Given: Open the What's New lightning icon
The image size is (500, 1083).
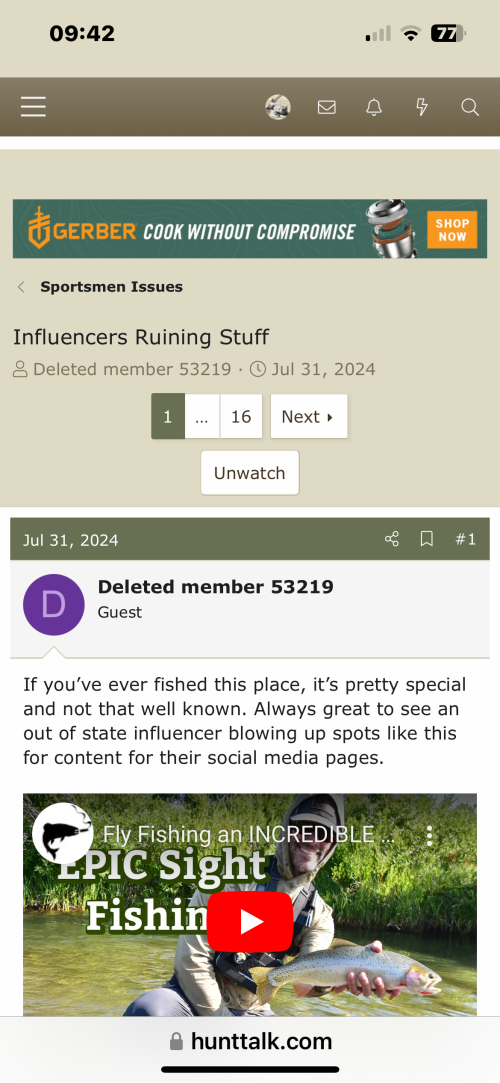Looking at the screenshot, I should coord(421,107).
